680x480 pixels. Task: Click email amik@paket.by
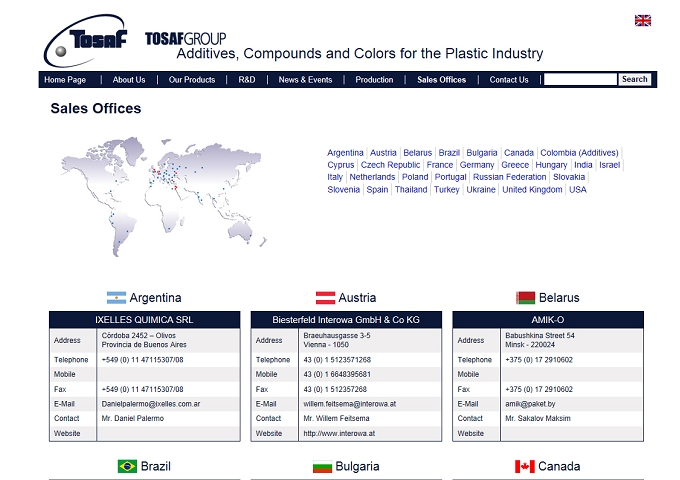(x=530, y=404)
